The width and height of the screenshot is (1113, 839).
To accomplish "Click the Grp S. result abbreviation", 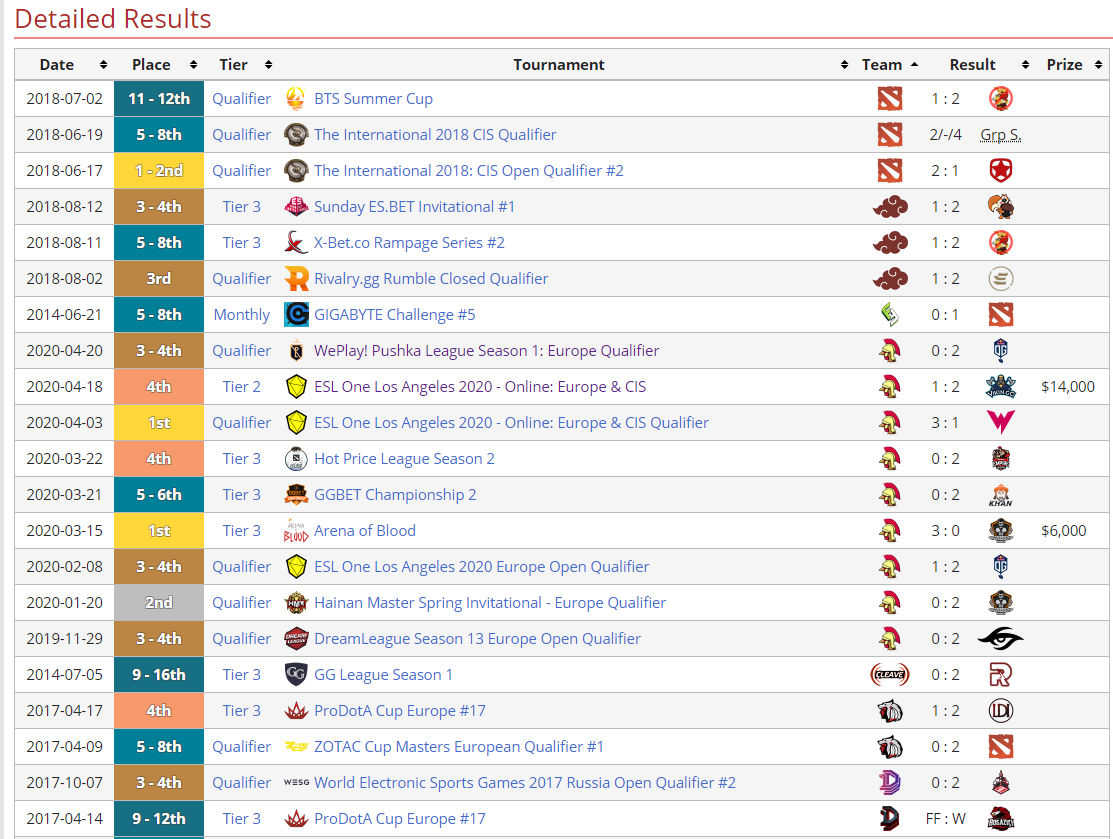I will 1000,135.
